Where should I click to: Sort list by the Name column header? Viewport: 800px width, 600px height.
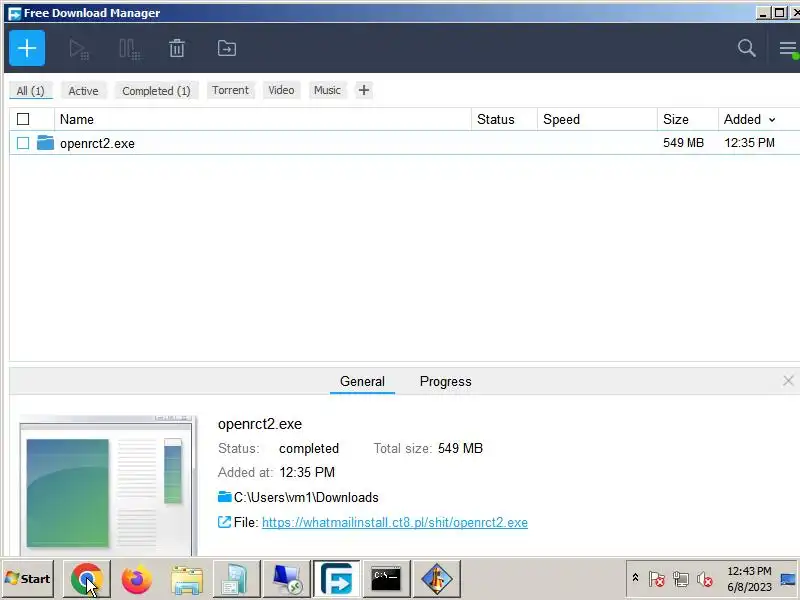(263, 119)
